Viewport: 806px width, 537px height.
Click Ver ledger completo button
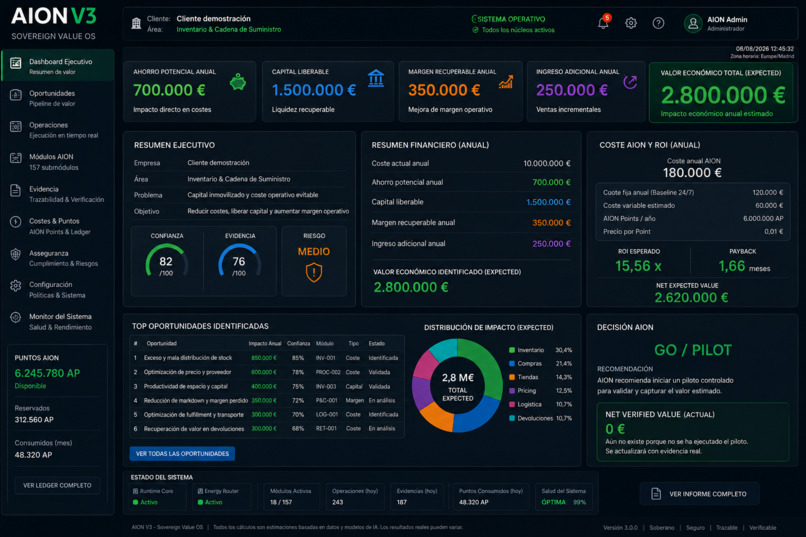coord(57,486)
